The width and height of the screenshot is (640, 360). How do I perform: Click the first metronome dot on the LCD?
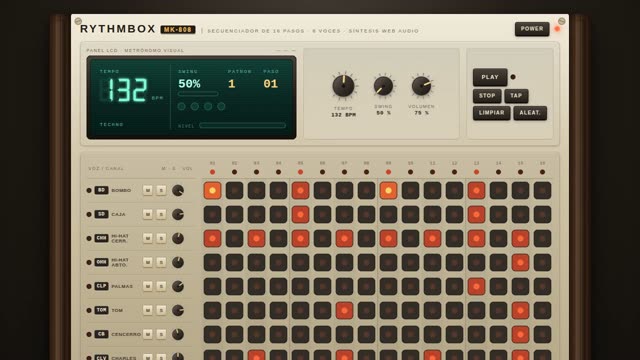[x=182, y=107]
